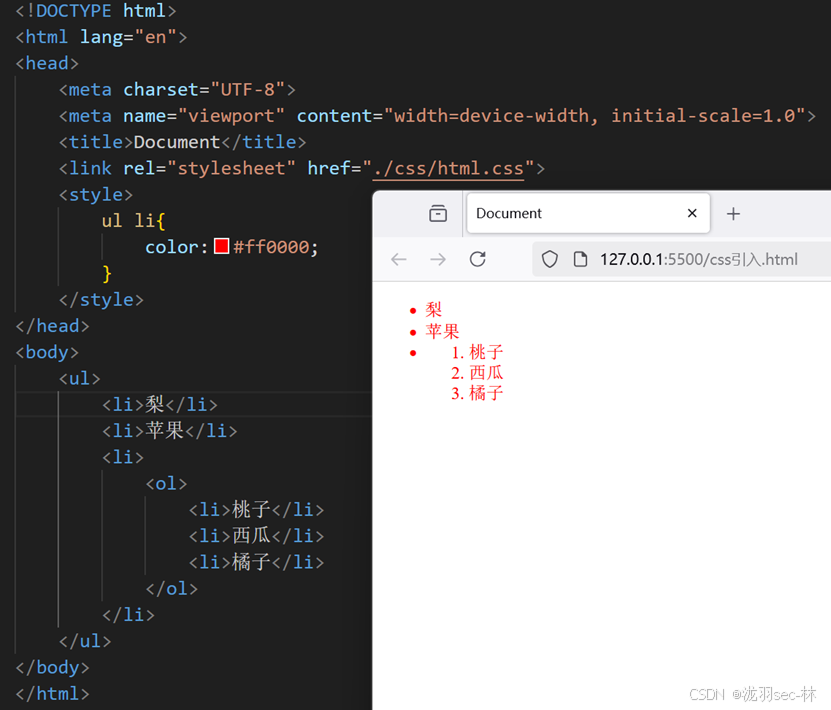Click the closing </body> tag

[x=52, y=667]
